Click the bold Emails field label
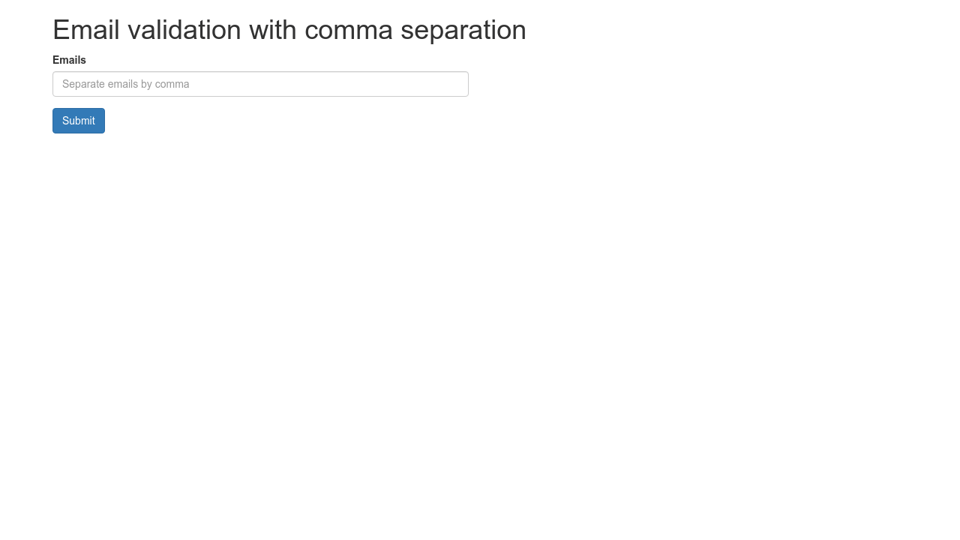Image resolution: width=960 pixels, height=540 pixels. pos(69,60)
